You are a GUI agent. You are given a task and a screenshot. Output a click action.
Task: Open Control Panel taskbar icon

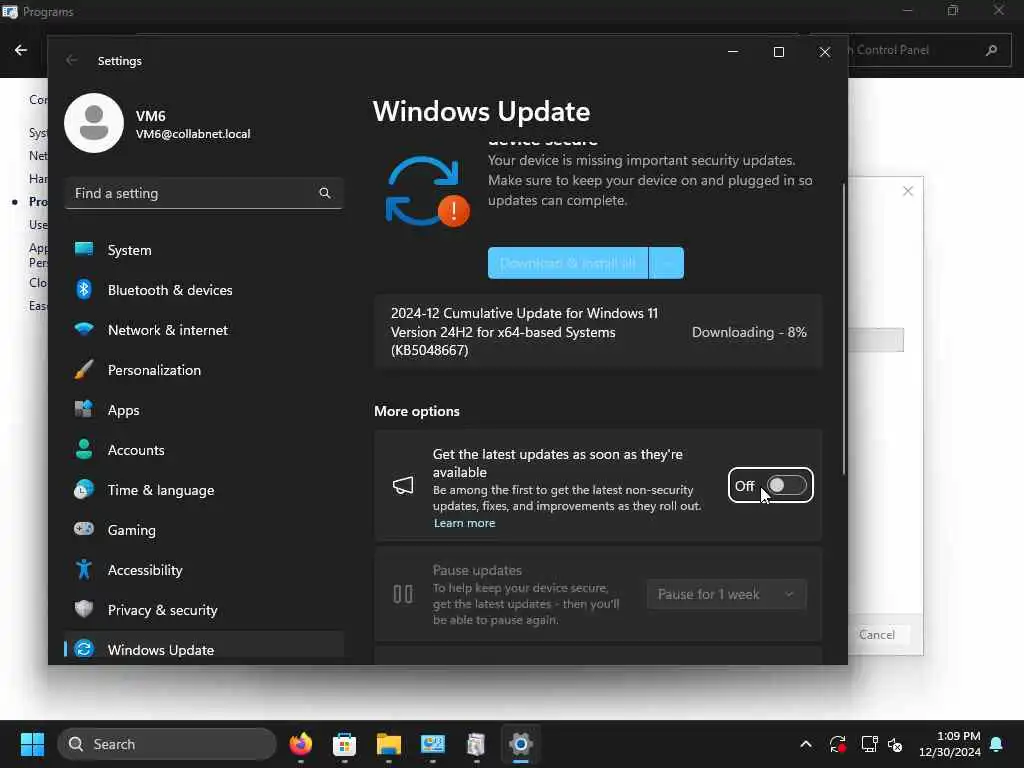[432, 744]
